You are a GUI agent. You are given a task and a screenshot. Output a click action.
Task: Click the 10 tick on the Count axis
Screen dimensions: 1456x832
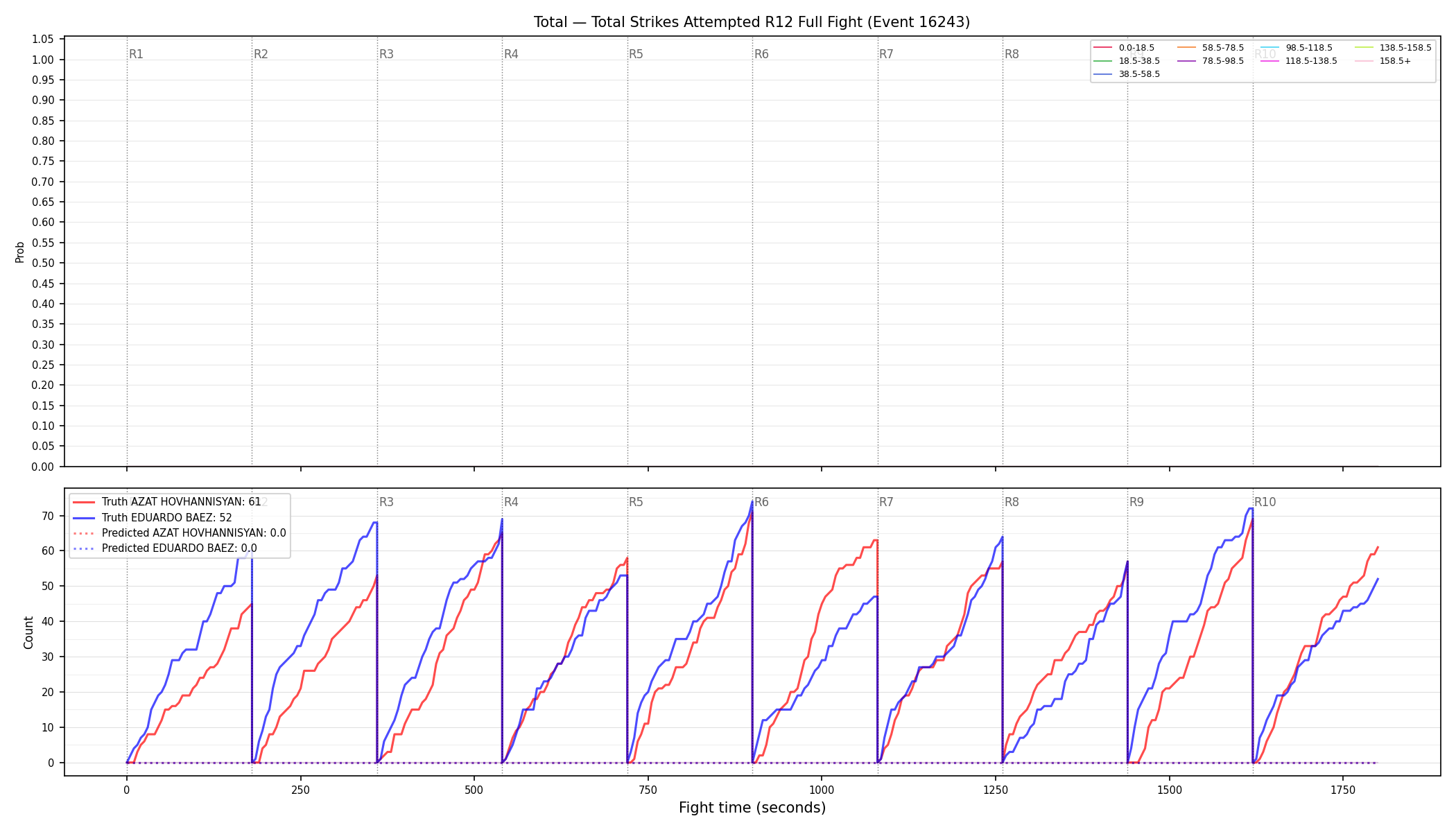(48, 728)
